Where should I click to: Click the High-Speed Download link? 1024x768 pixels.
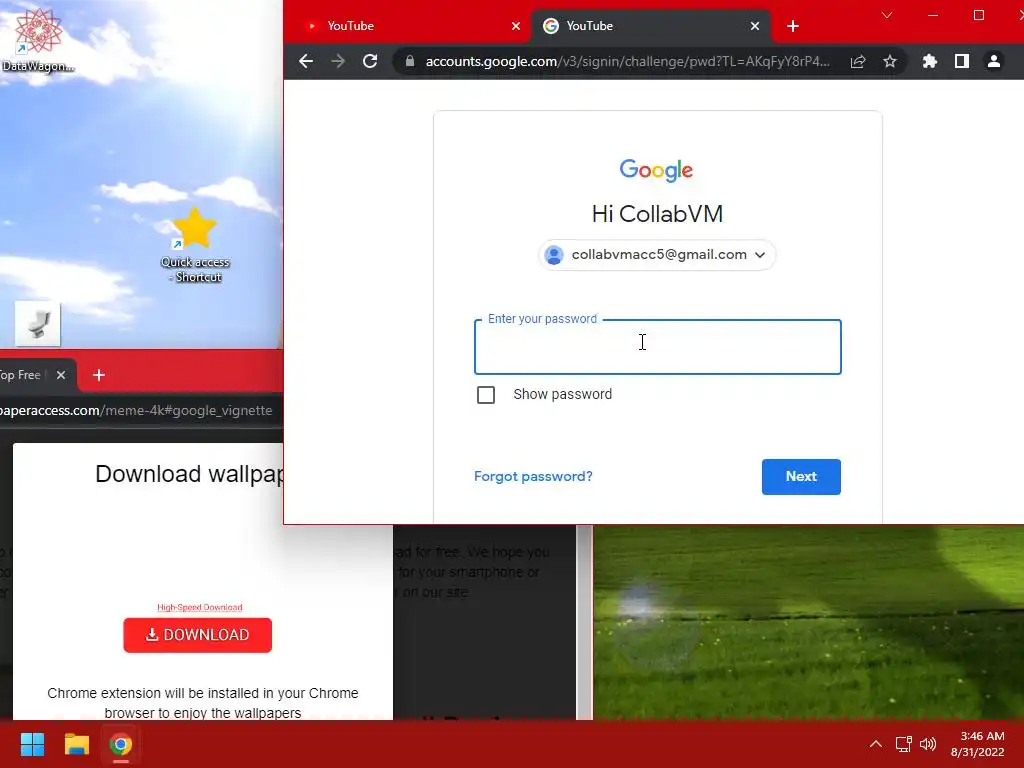200,607
